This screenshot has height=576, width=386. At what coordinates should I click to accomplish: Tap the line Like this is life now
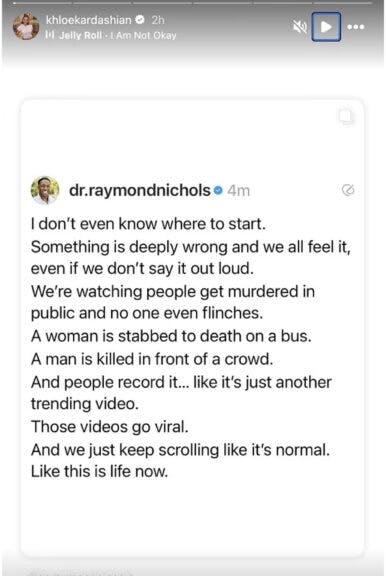click(x=99, y=471)
